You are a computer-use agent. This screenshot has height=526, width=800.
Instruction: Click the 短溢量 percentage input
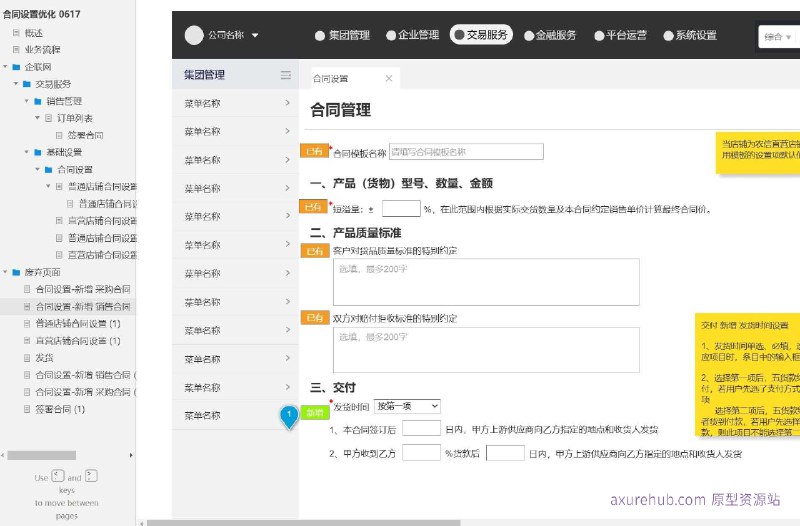pyautogui.click(x=401, y=209)
